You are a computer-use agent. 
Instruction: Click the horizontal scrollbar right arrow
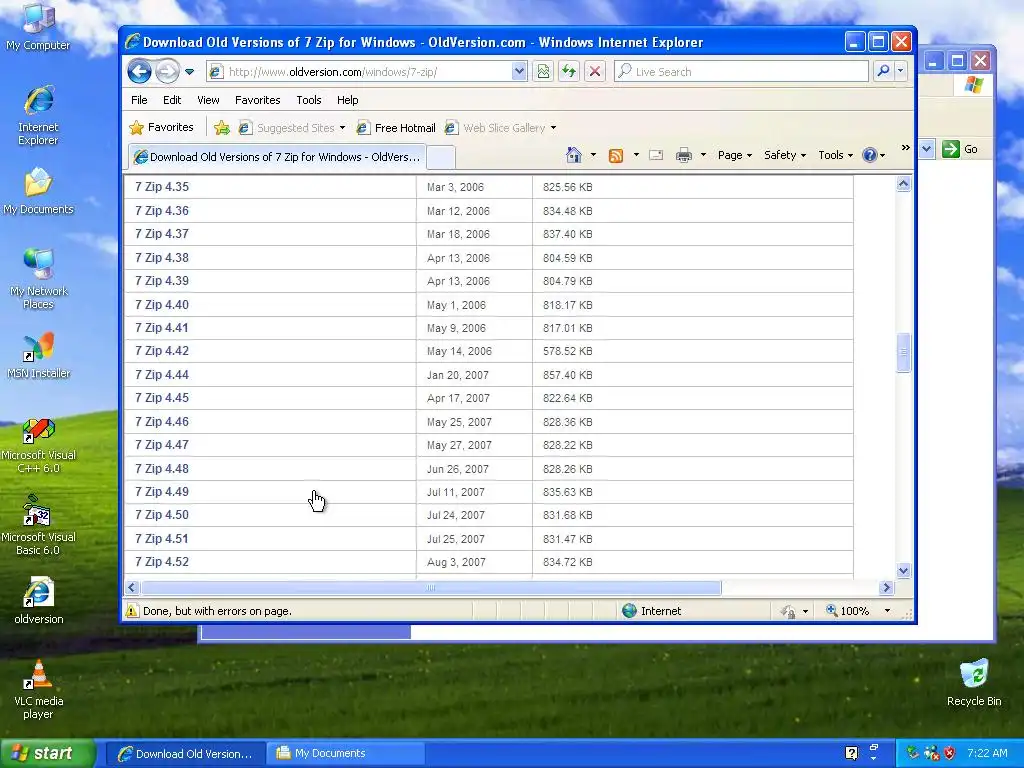click(886, 587)
